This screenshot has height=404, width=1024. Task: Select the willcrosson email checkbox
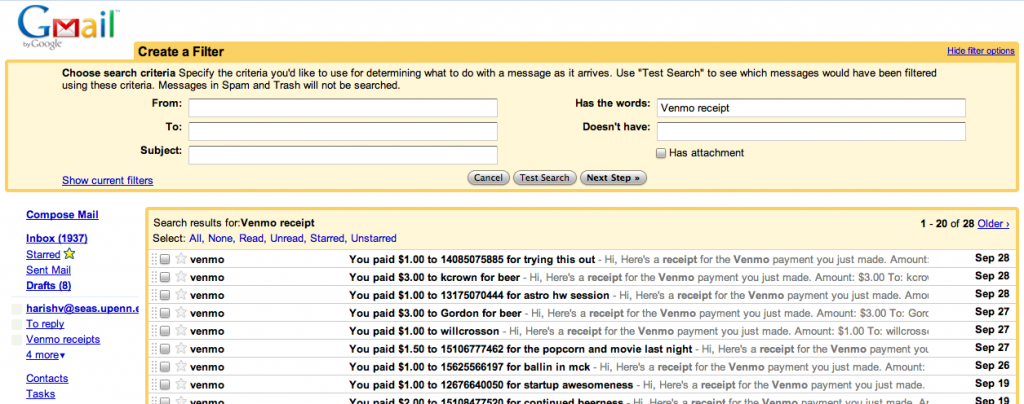tap(165, 331)
